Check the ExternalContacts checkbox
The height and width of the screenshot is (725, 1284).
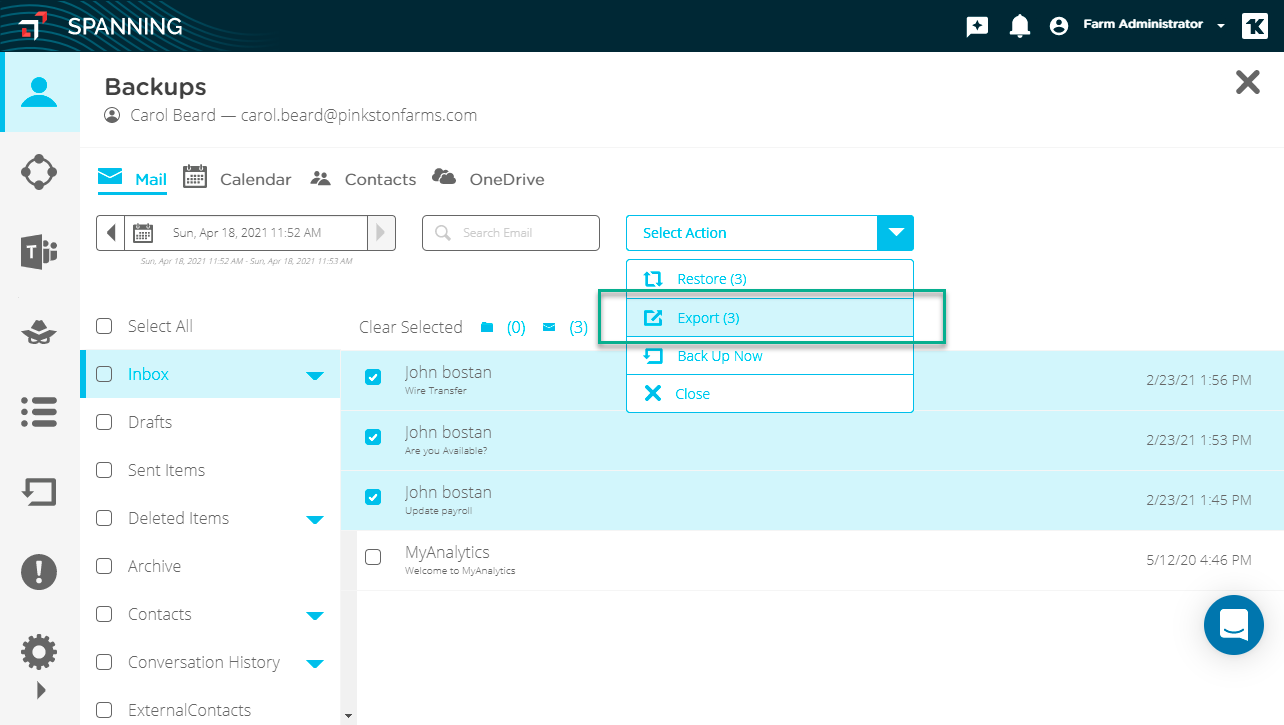(104, 710)
